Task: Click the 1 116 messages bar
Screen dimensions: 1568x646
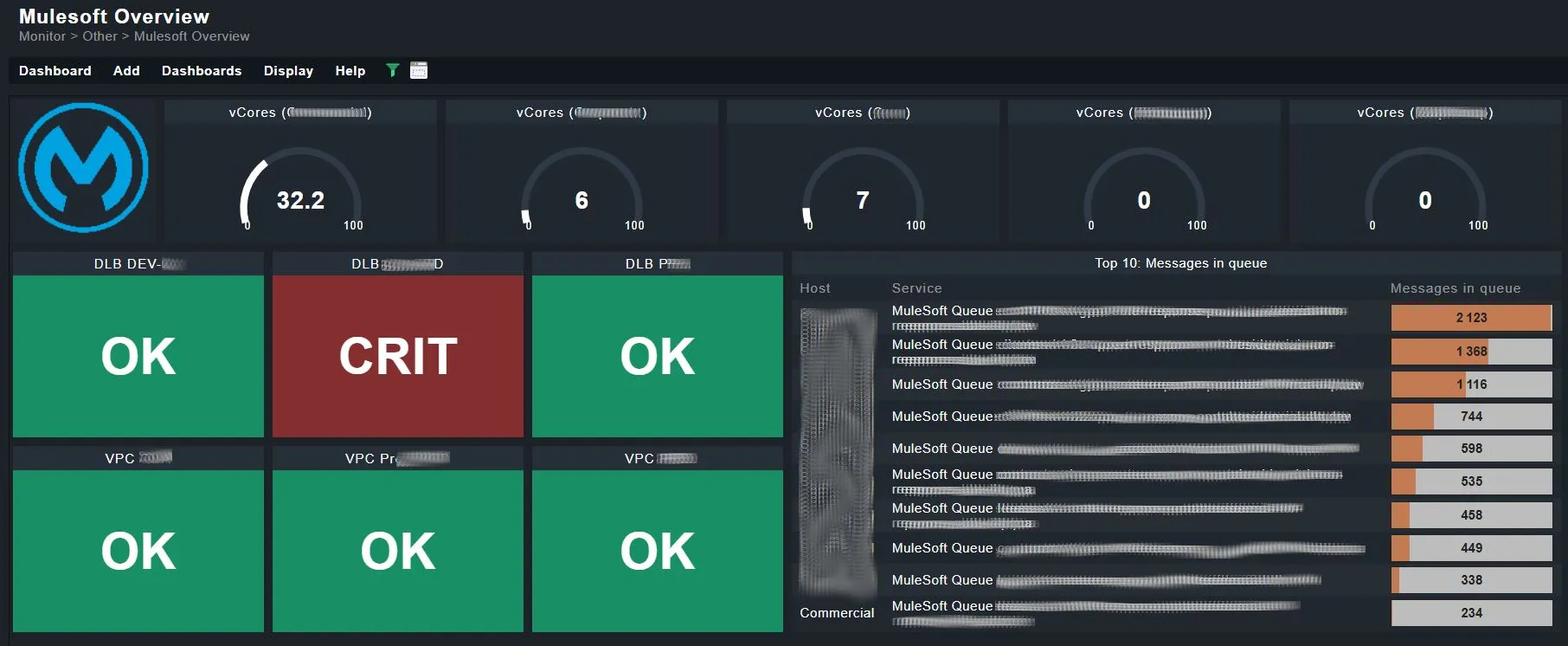Action: [1471, 384]
